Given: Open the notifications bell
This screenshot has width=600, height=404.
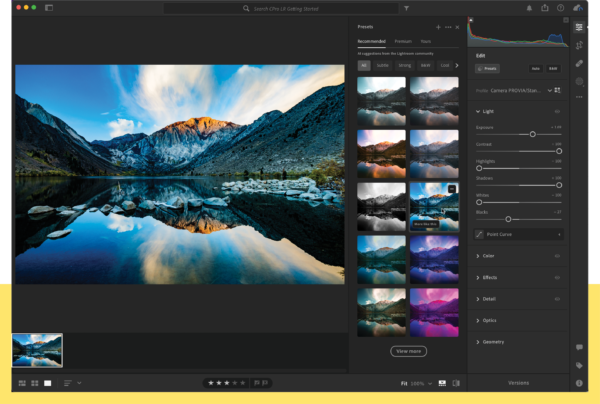Looking at the screenshot, I should click(529, 8).
